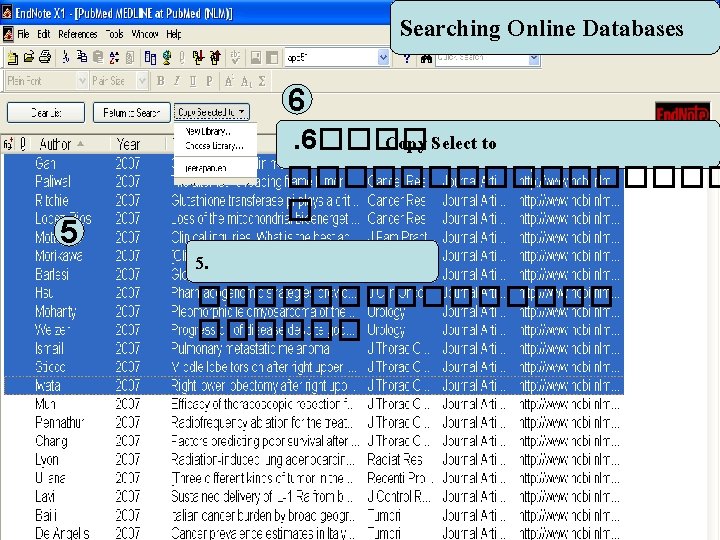Choose New Library from dropdown menu

(x=208, y=131)
